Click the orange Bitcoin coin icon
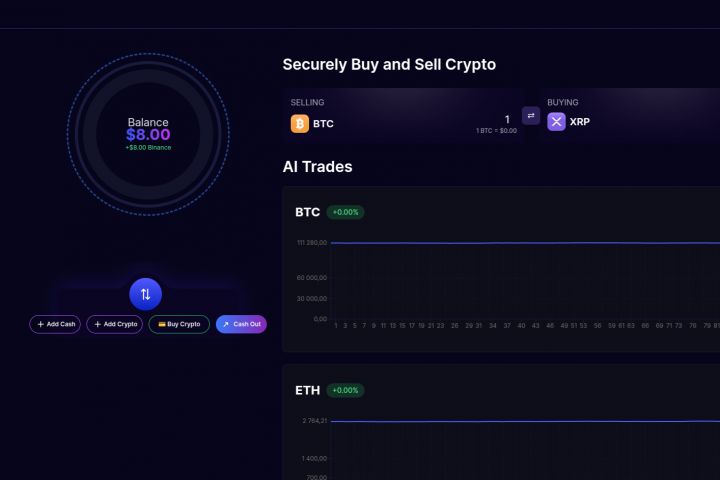 [x=299, y=123]
